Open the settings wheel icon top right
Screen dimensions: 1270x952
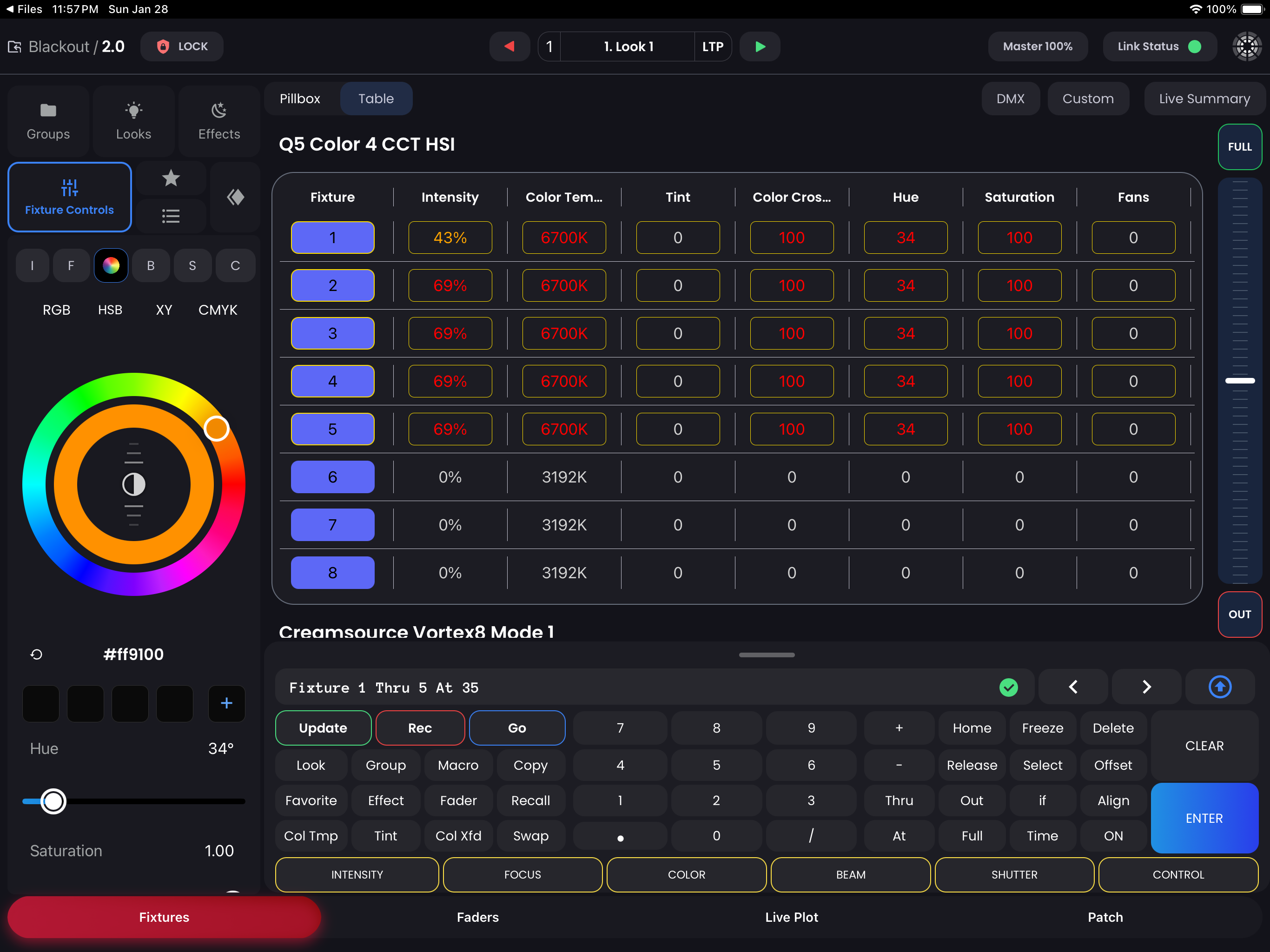1246,46
